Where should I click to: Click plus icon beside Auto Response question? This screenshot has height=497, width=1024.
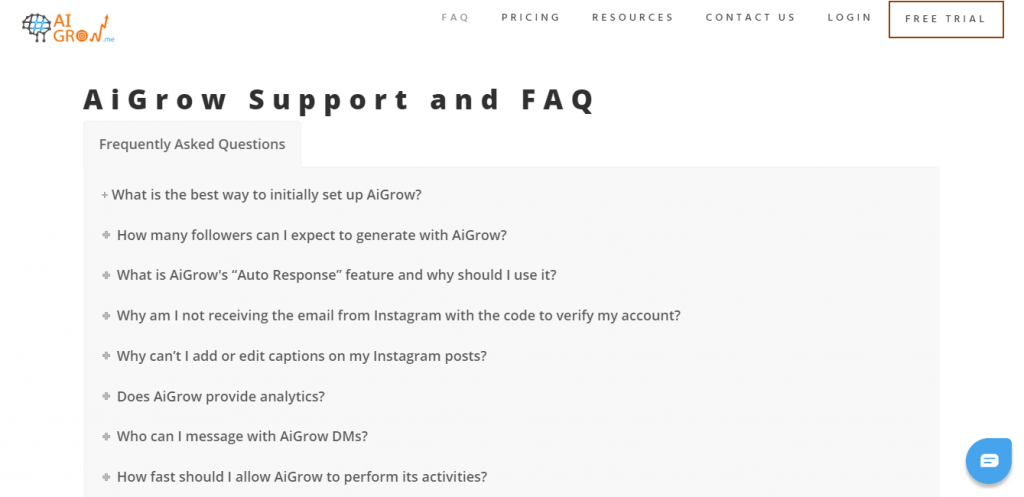point(106,275)
